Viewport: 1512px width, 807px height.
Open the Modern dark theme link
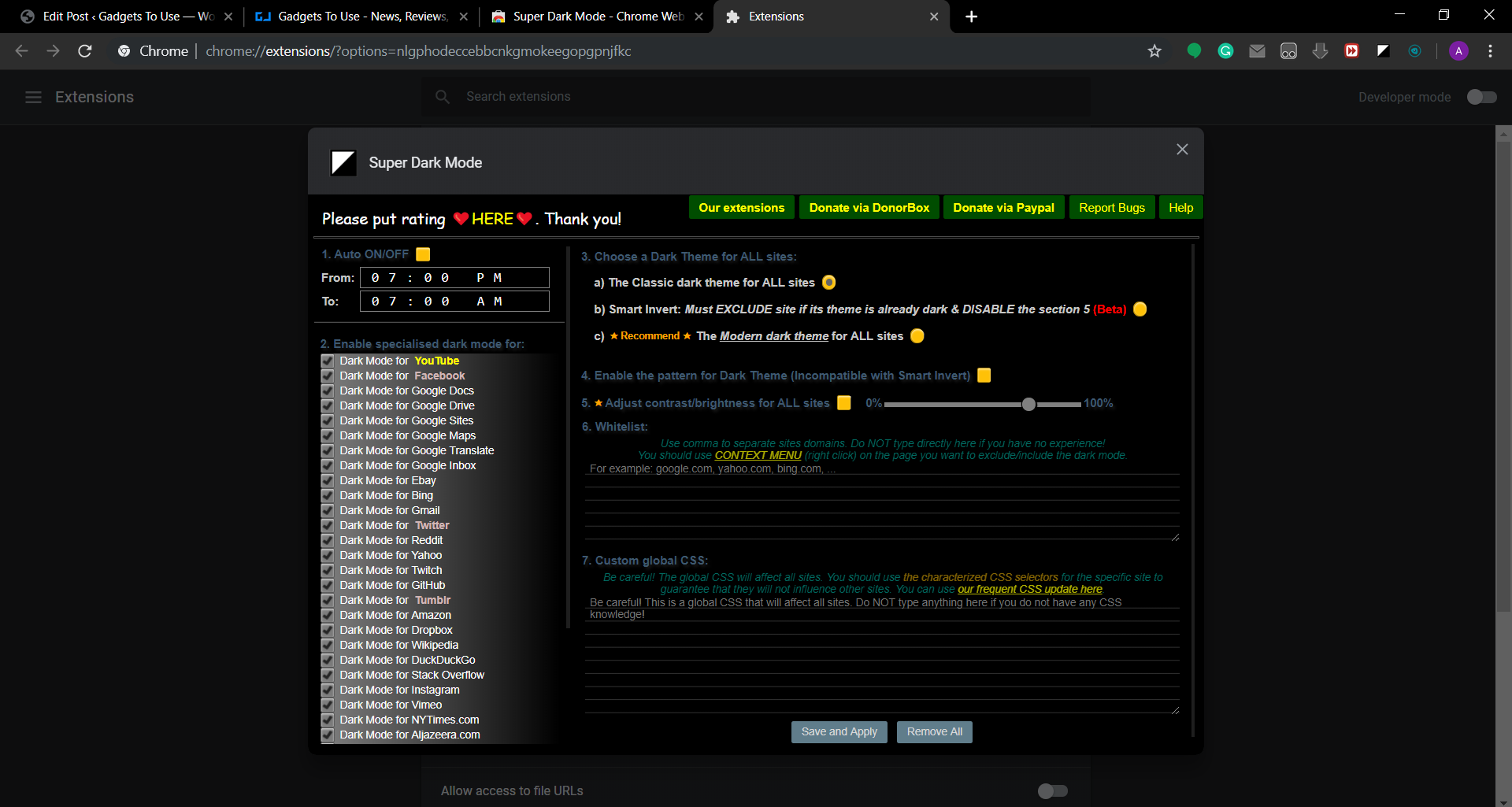click(774, 336)
